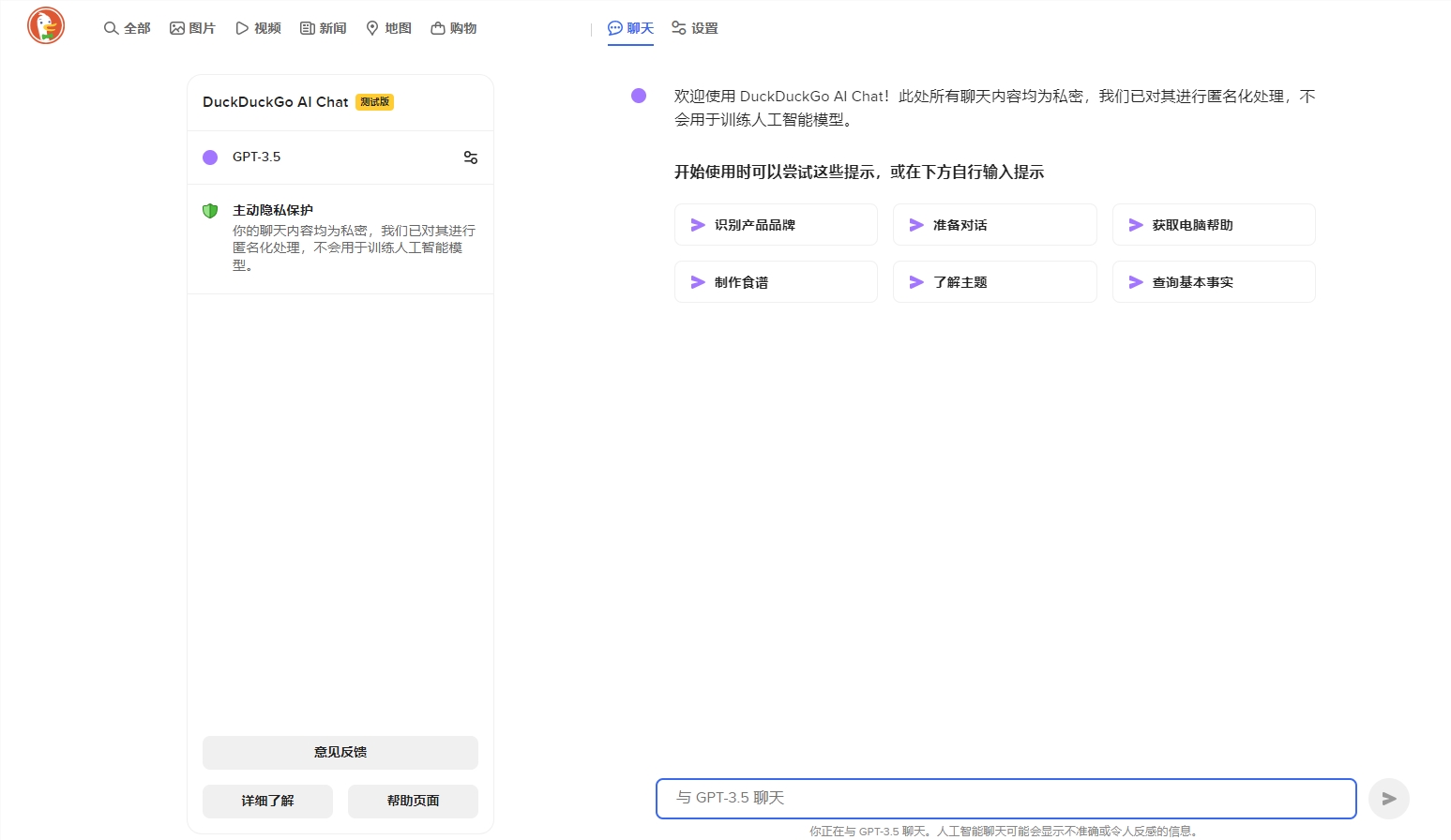Image resolution: width=1451 pixels, height=840 pixels.
Task: Choose the 准备对话 prompt suggestion
Action: coord(994,225)
